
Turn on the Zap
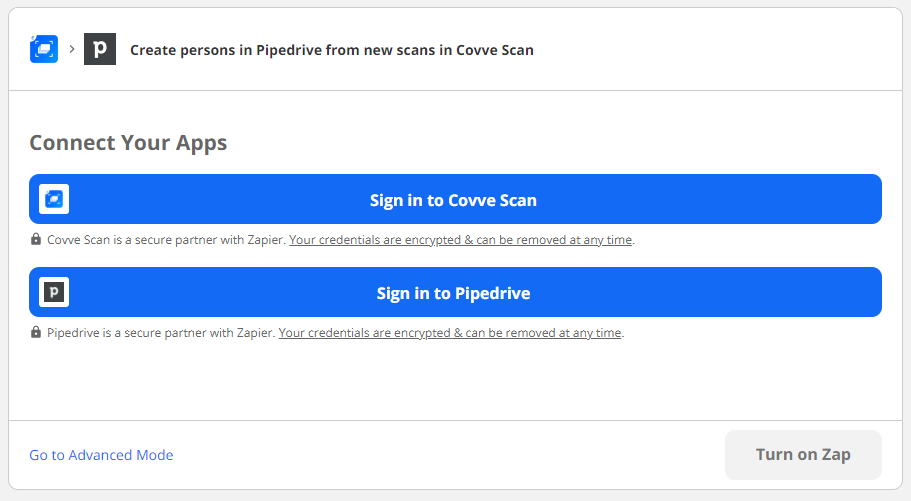click(803, 455)
